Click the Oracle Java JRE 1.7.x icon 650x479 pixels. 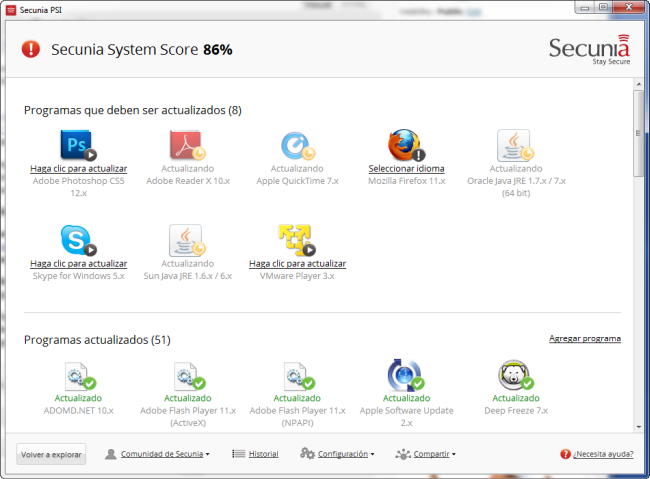(x=515, y=145)
